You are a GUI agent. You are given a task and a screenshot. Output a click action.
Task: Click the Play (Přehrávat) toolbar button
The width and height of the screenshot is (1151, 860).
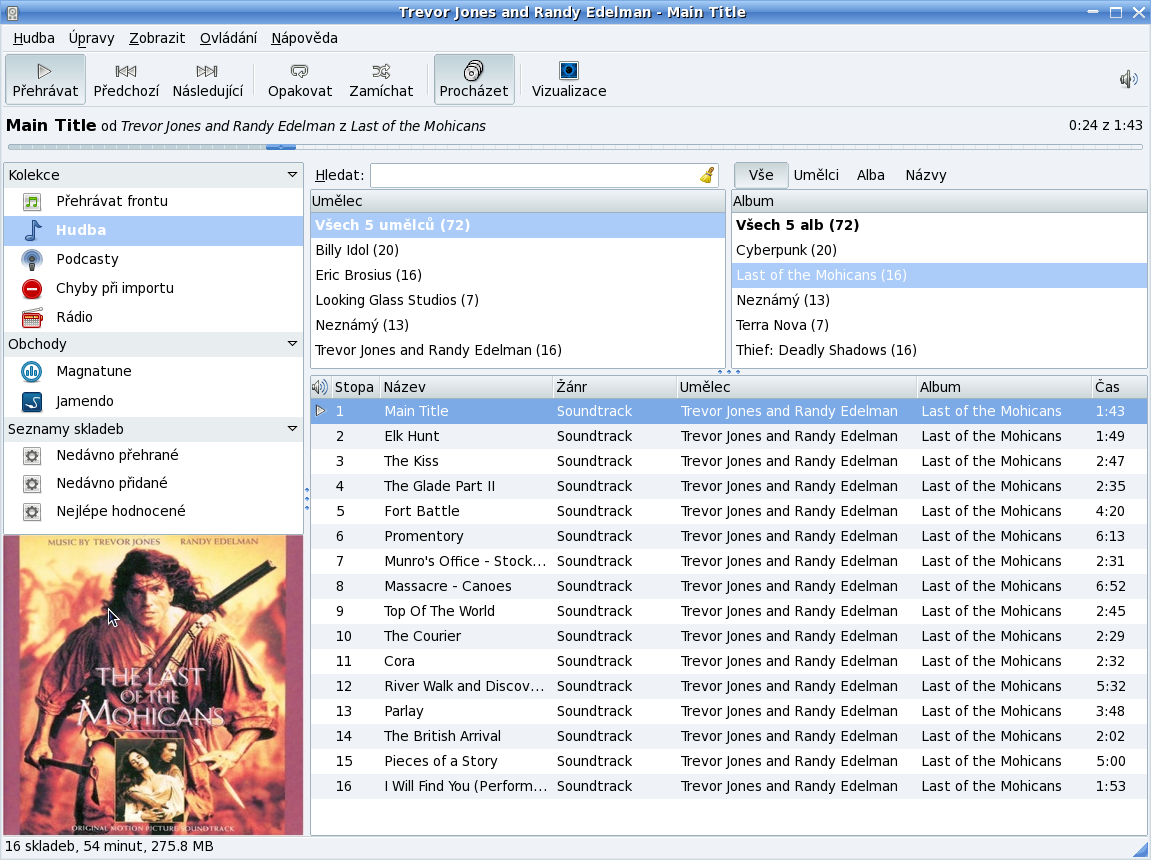pyautogui.click(x=45, y=80)
